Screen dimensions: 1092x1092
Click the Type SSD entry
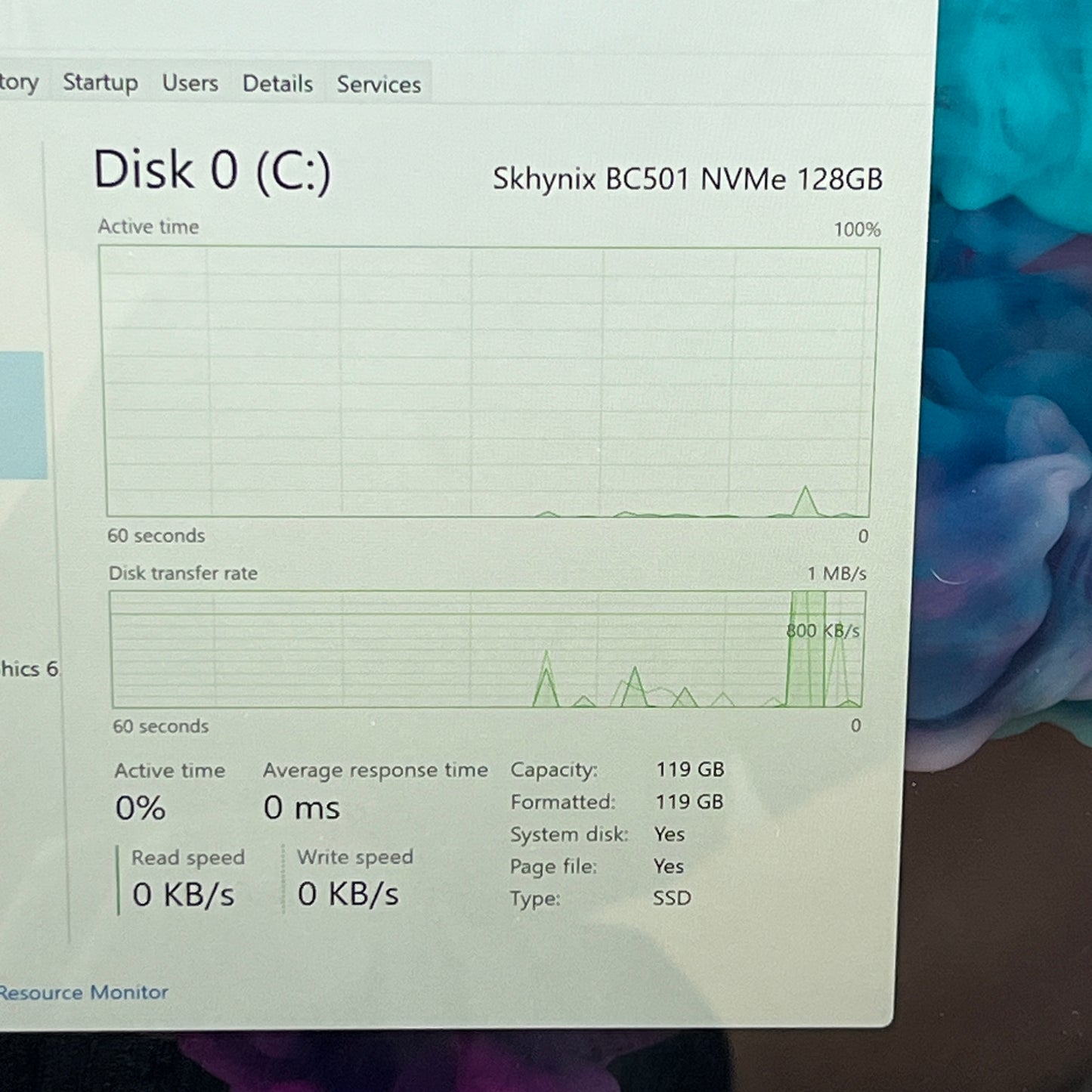tap(600, 899)
